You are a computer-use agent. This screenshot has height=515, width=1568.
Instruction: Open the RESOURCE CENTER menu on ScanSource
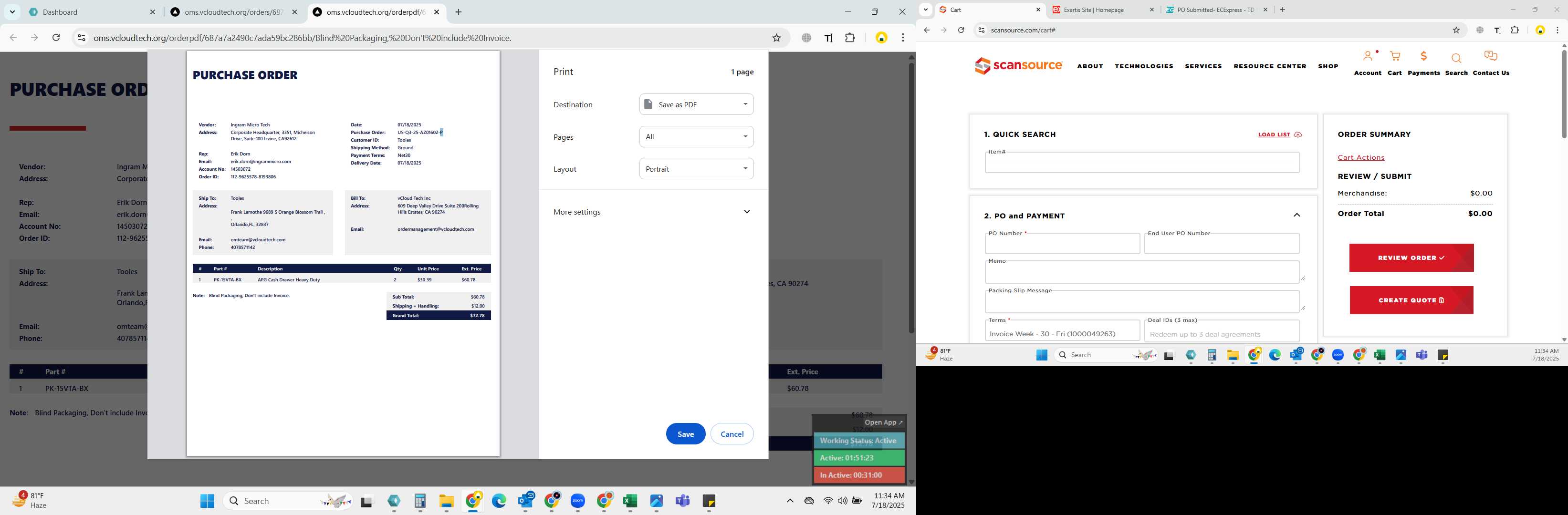pos(1270,66)
